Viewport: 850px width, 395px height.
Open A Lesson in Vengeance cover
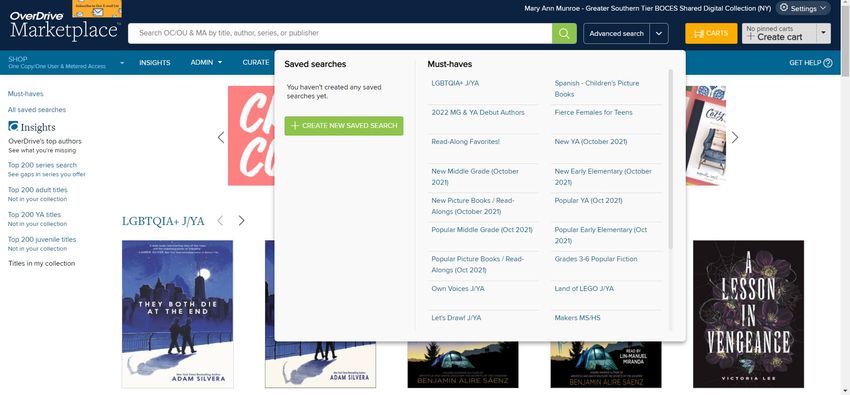[x=748, y=314]
